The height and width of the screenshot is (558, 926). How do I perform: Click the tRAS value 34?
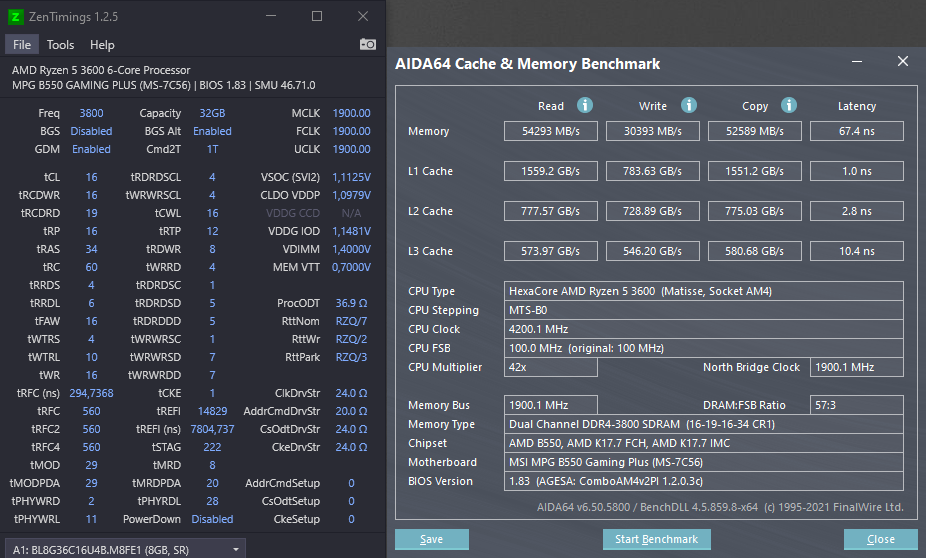click(91, 249)
